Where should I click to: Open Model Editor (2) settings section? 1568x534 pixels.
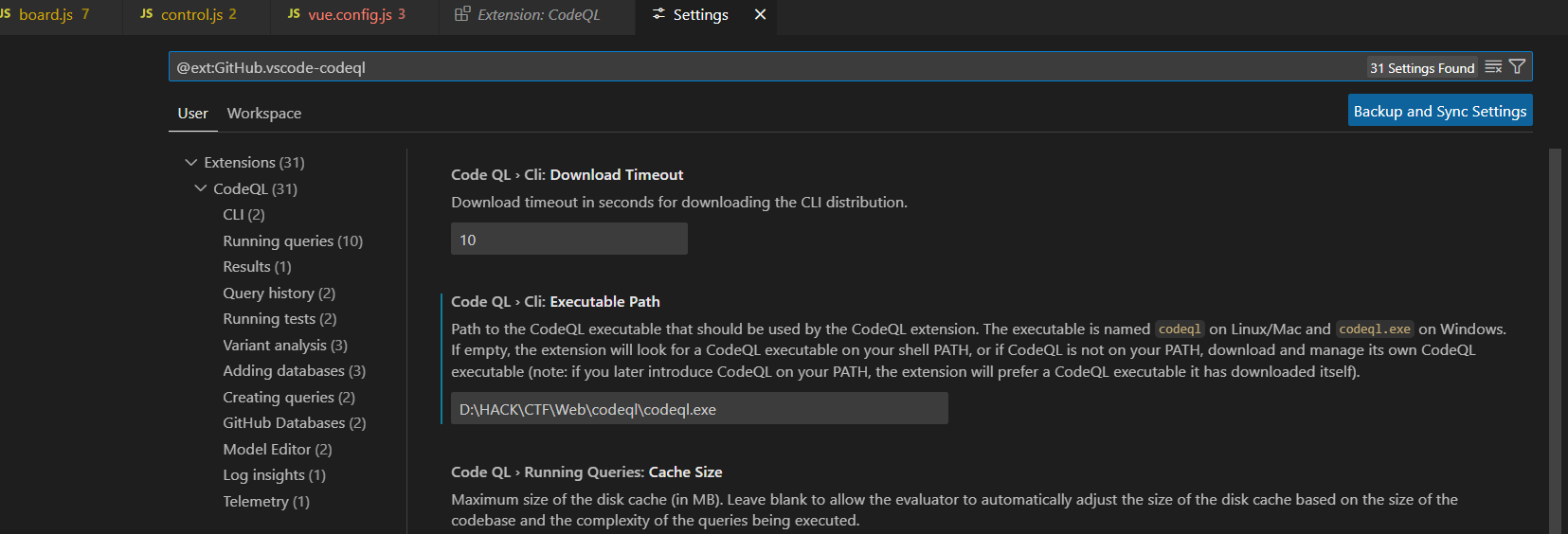277,450
